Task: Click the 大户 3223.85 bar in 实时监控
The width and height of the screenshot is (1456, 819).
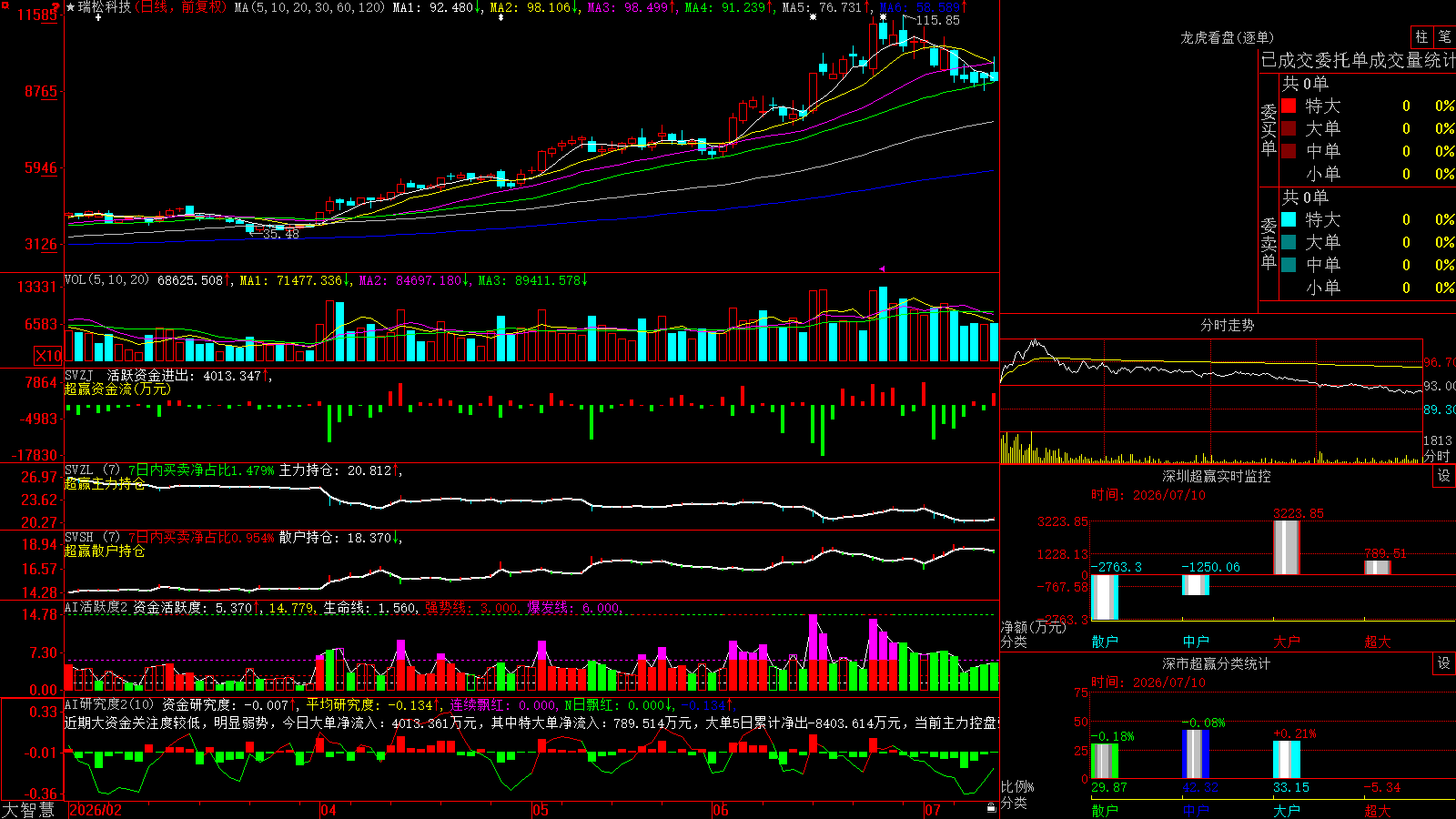Action: tap(1286, 547)
